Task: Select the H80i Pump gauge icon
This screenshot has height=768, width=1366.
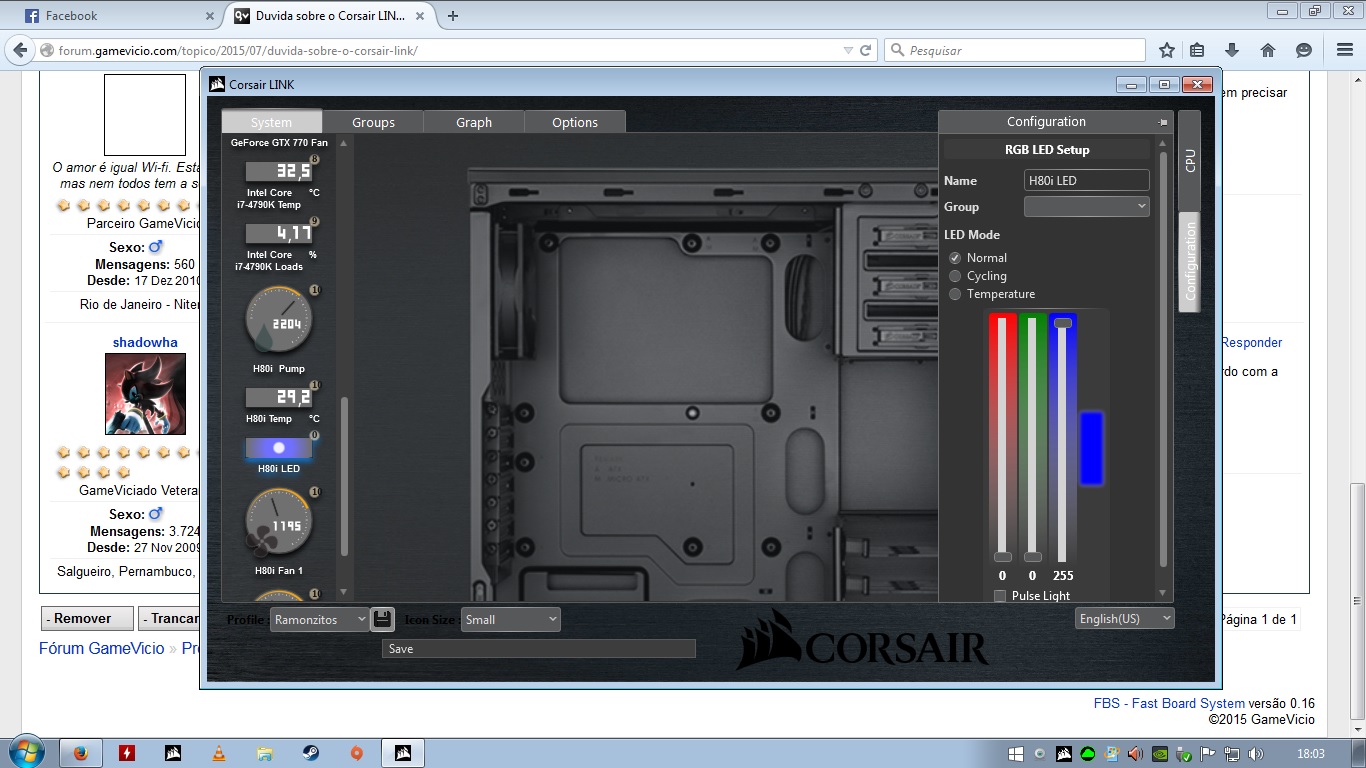Action: (x=279, y=320)
